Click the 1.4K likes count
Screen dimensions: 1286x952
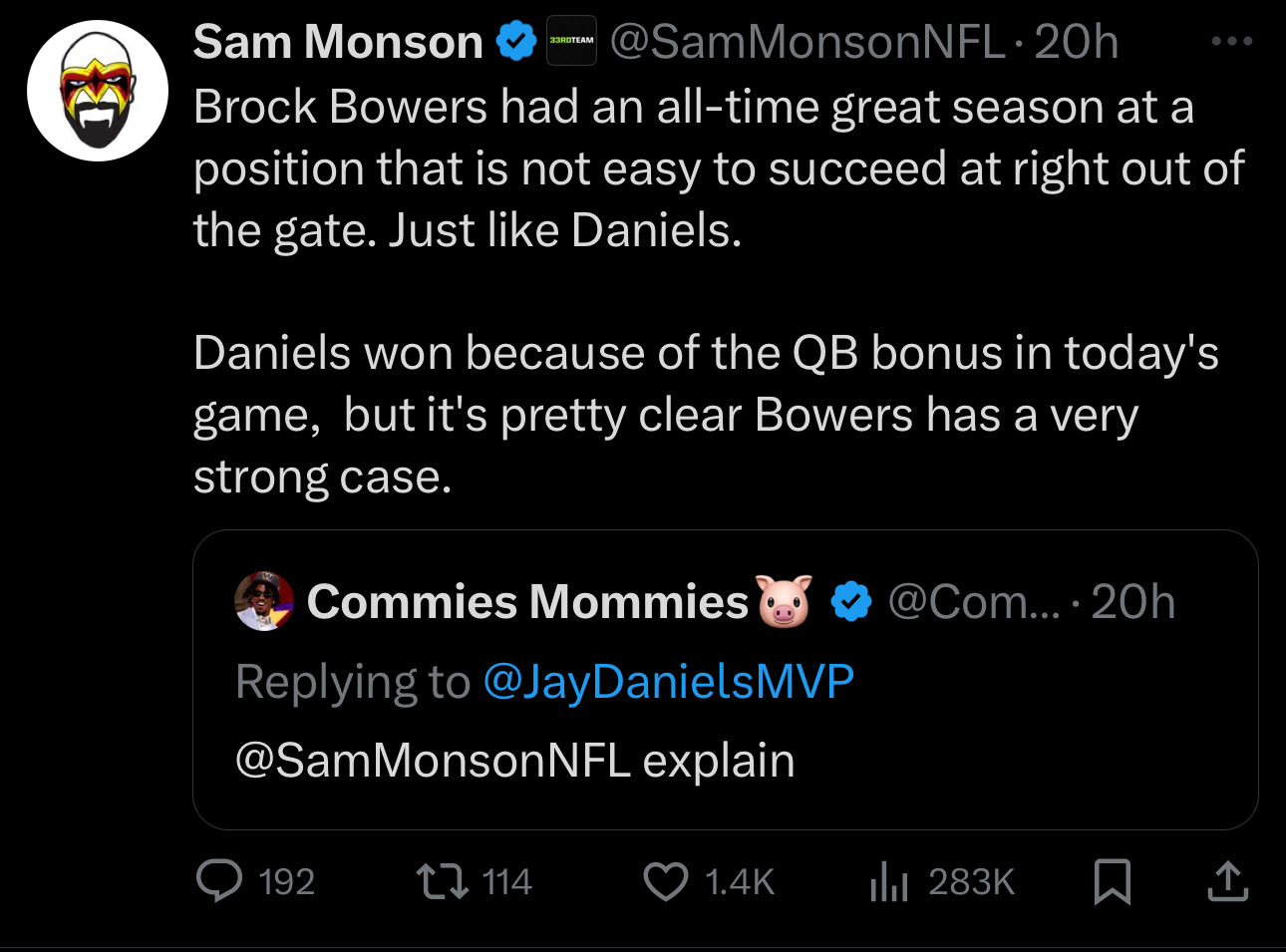point(739,881)
